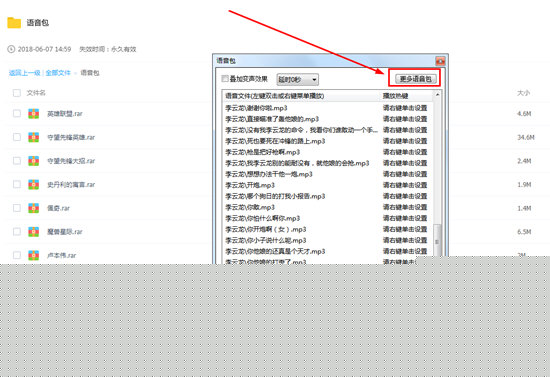Image resolution: width=550 pixels, height=377 pixels.
Task: Tick the checkbox in the 1.4M row
Action: pos(16,208)
